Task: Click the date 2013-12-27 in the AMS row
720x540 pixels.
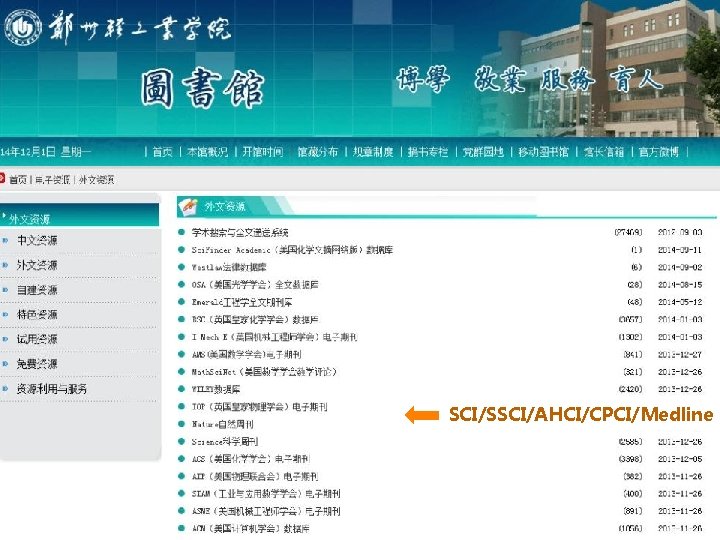Action: click(x=680, y=354)
